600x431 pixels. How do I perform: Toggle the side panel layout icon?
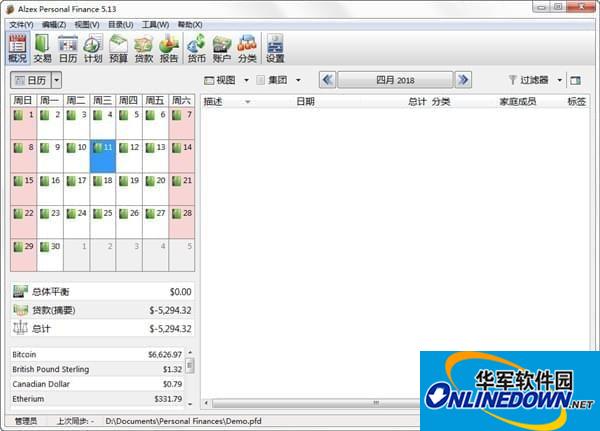(575, 80)
